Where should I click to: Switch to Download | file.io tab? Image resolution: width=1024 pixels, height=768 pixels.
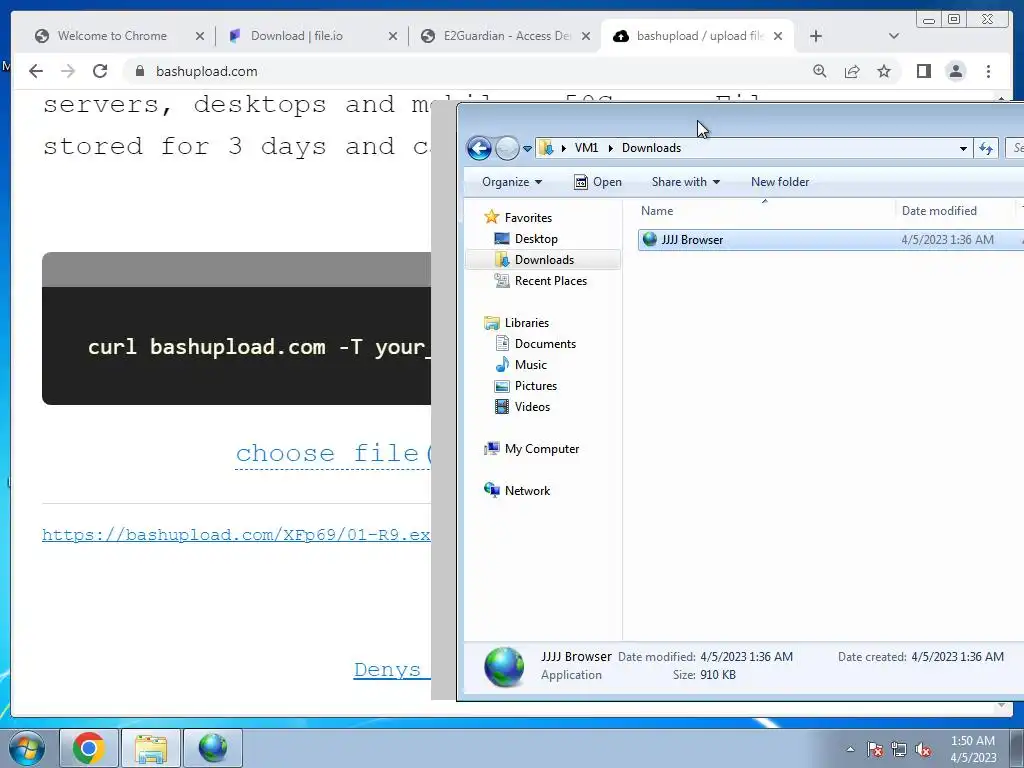point(297,36)
